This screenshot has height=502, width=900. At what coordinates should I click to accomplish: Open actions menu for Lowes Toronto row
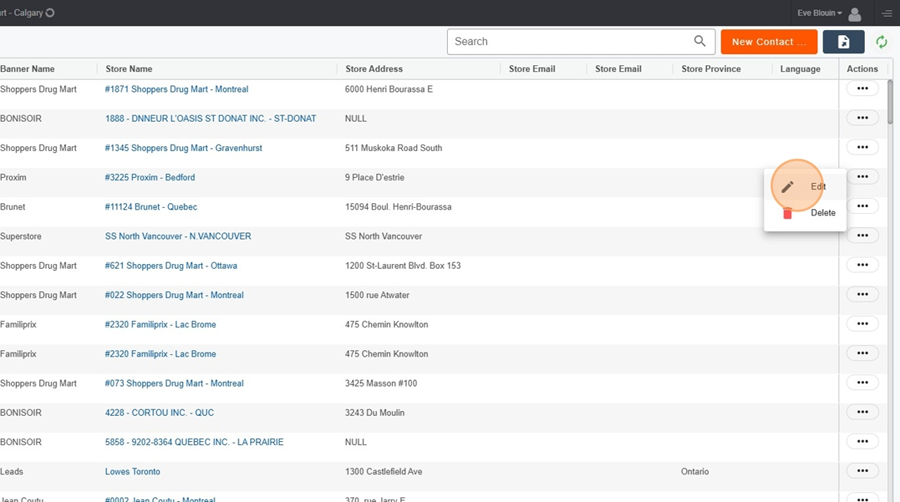(x=862, y=470)
